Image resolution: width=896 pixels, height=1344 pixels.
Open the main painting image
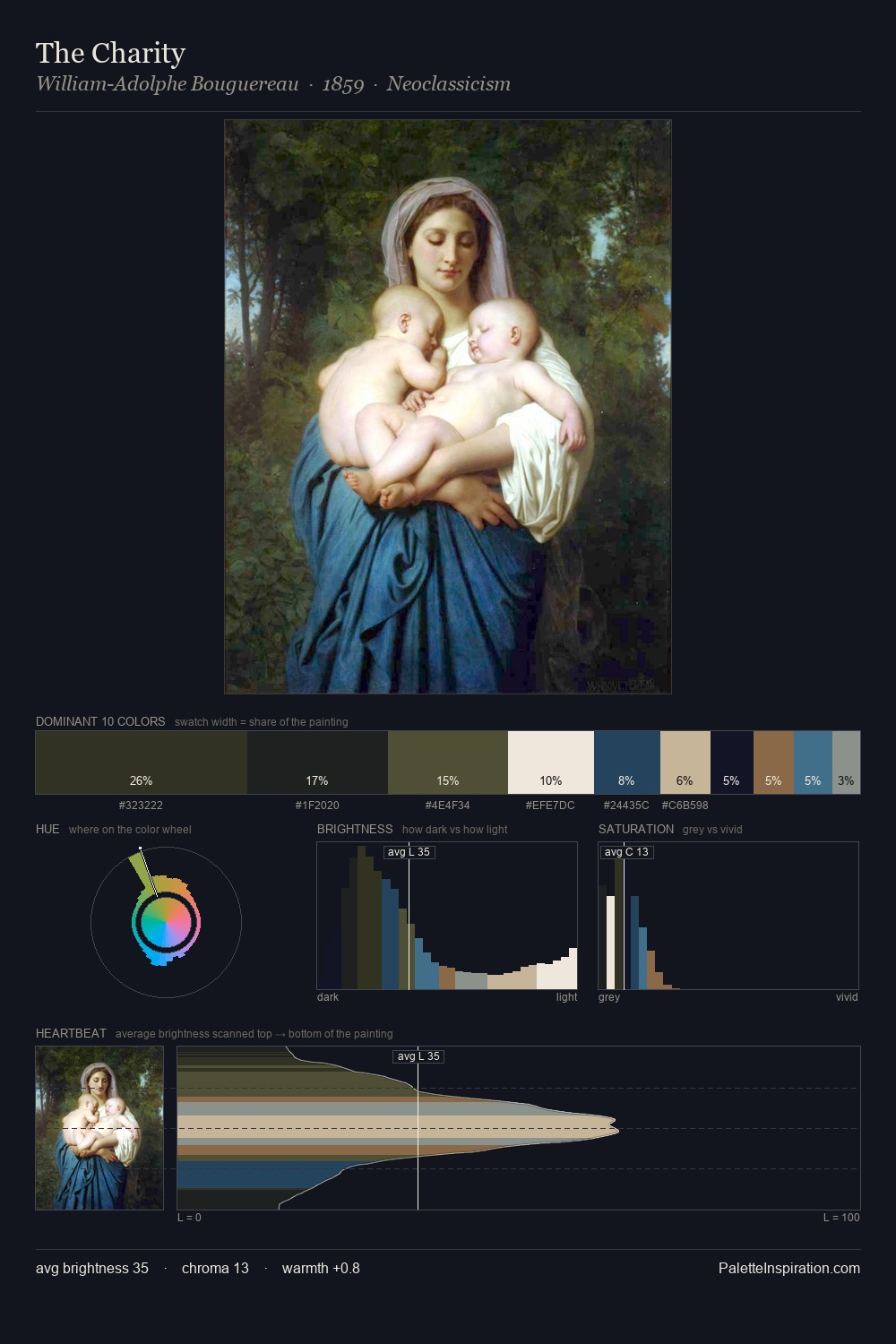tap(448, 407)
